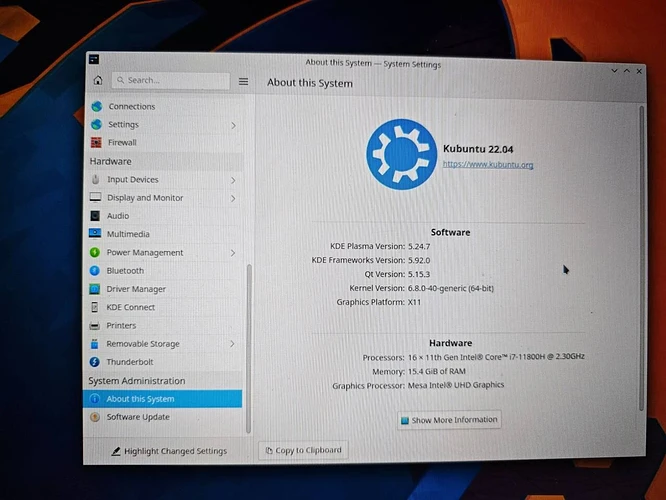666x500 pixels.
Task: Select the Audio module
Action: (117, 216)
